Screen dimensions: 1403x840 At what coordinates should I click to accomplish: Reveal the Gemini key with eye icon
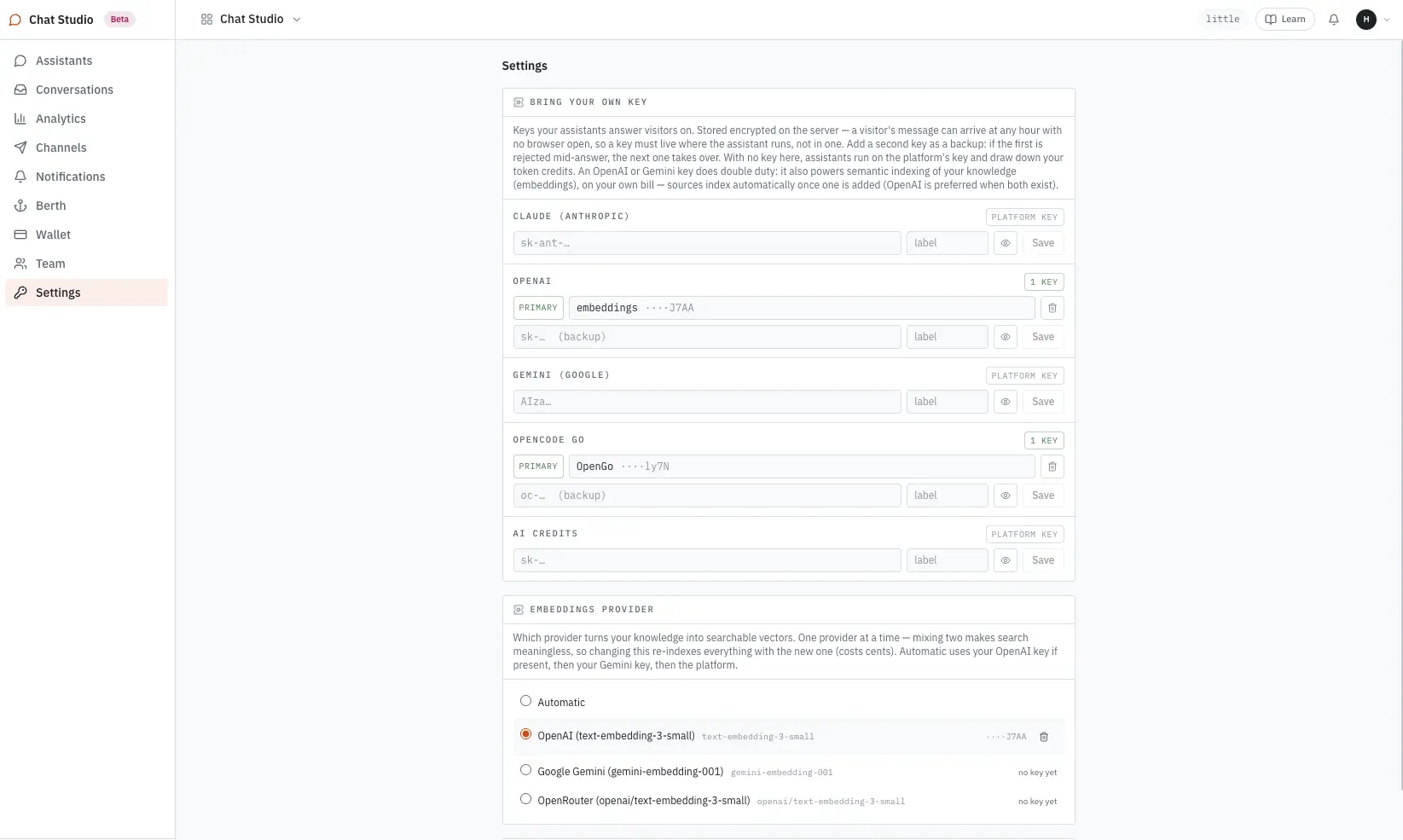coord(1006,402)
